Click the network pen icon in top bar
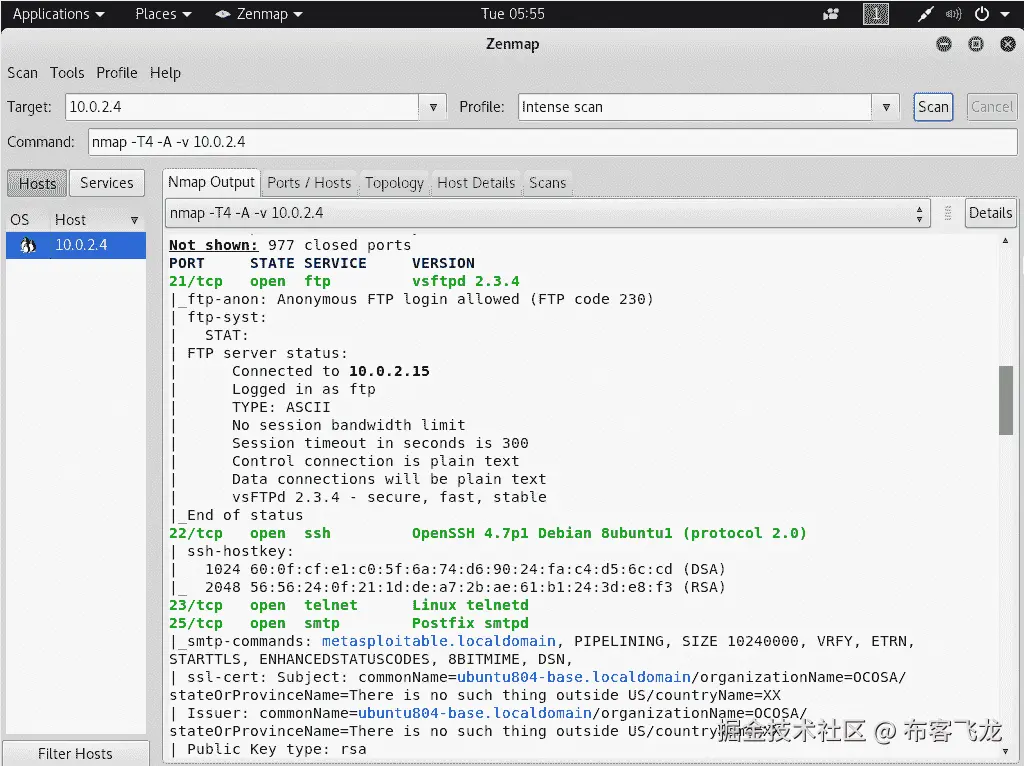 coord(925,14)
